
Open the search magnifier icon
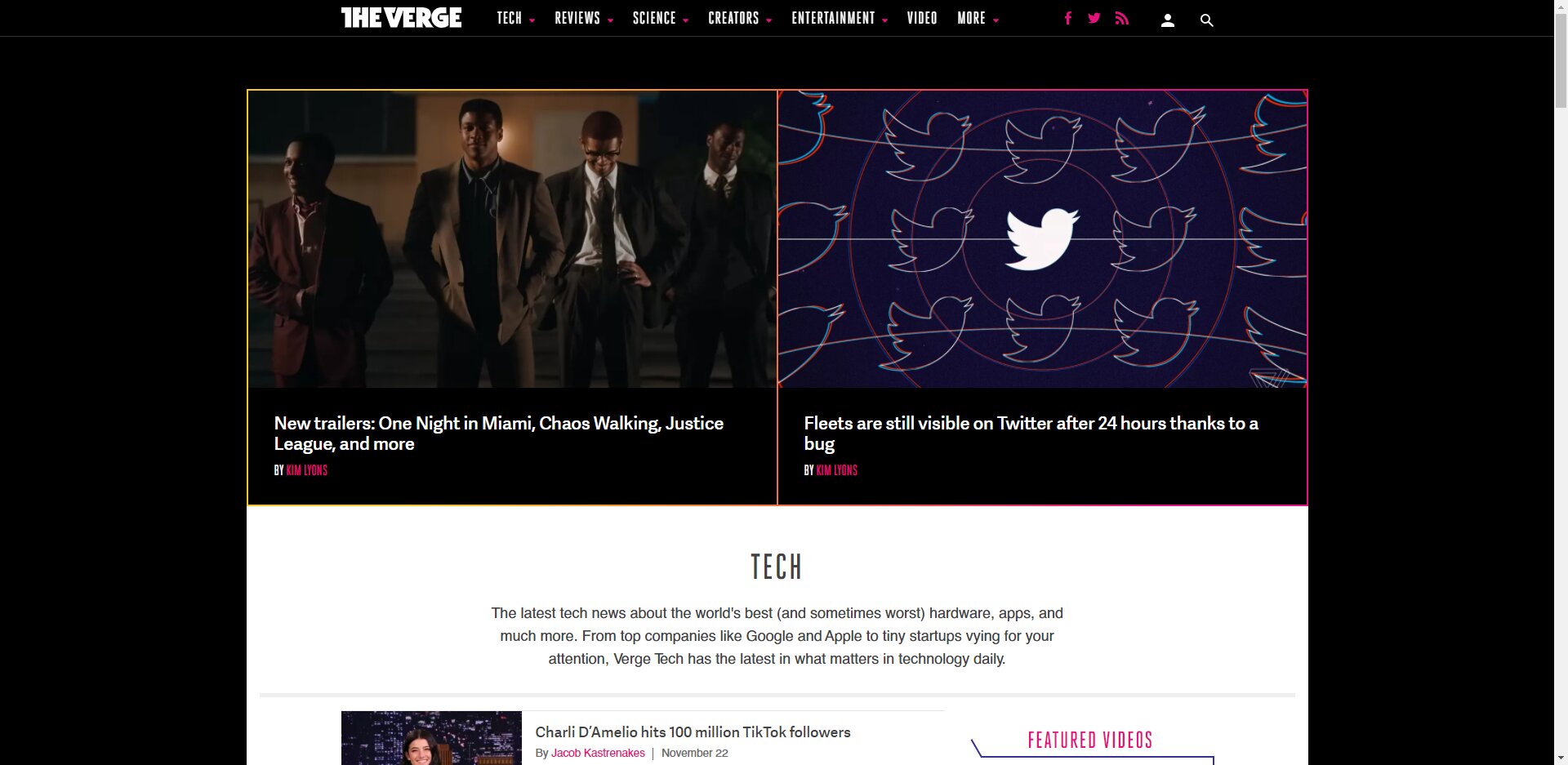click(1206, 20)
